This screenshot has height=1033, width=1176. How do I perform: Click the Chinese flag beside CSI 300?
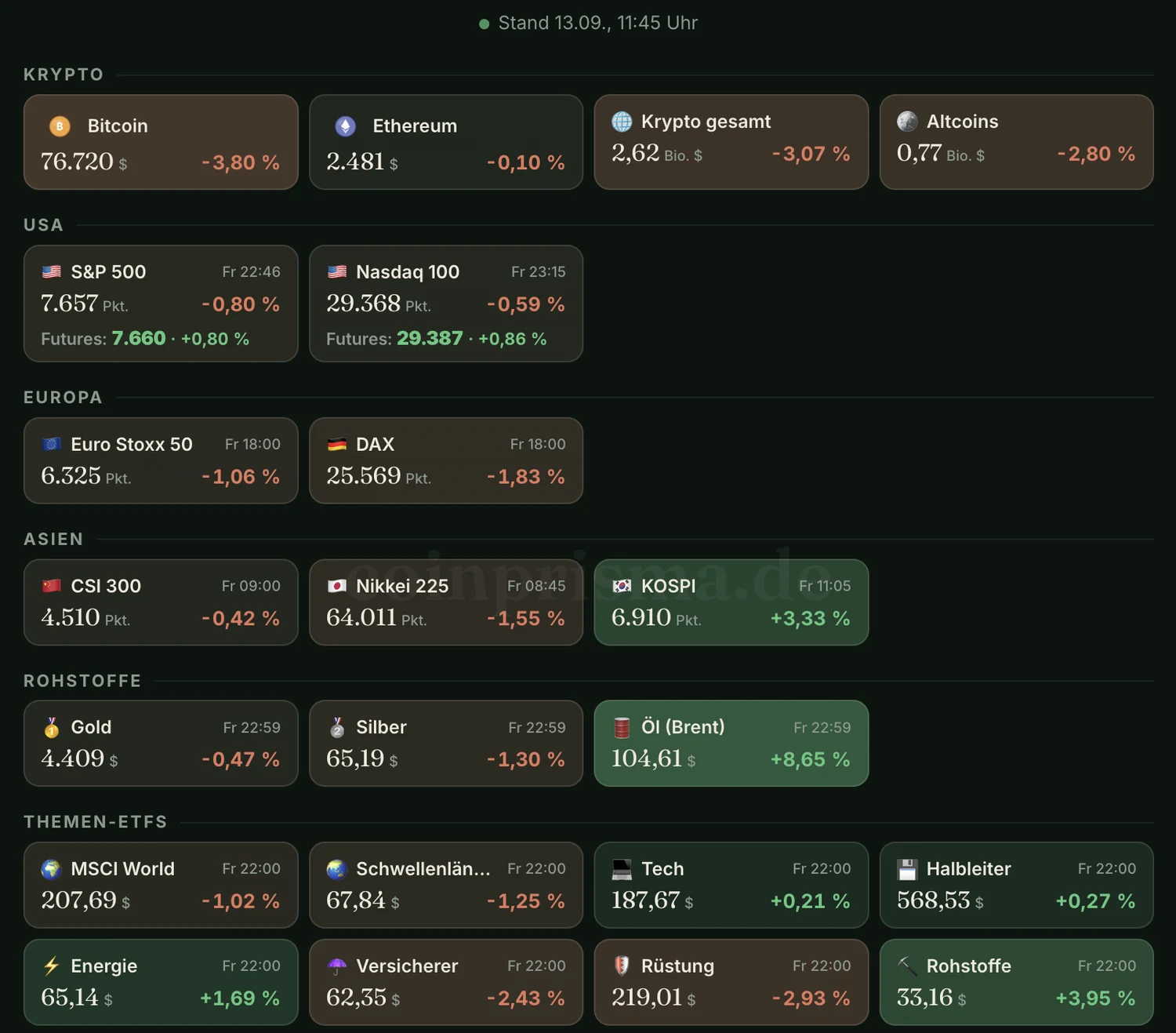point(52,586)
